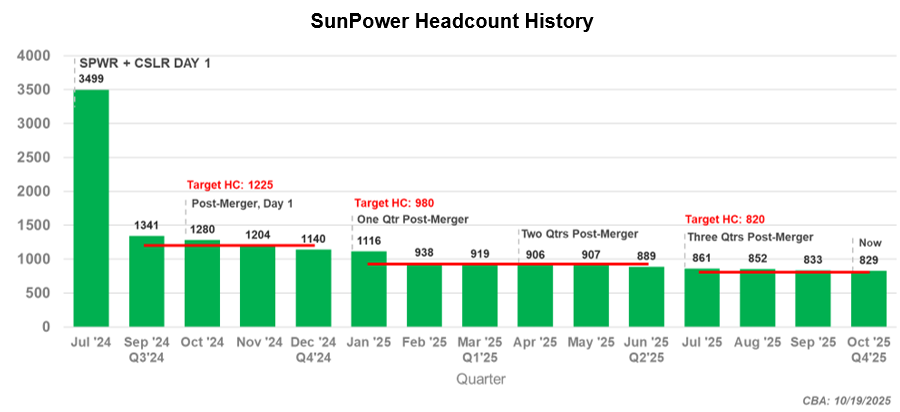900x412 pixels.
Task: Select the tallest green bar for Jul '24
Action: click(91, 208)
